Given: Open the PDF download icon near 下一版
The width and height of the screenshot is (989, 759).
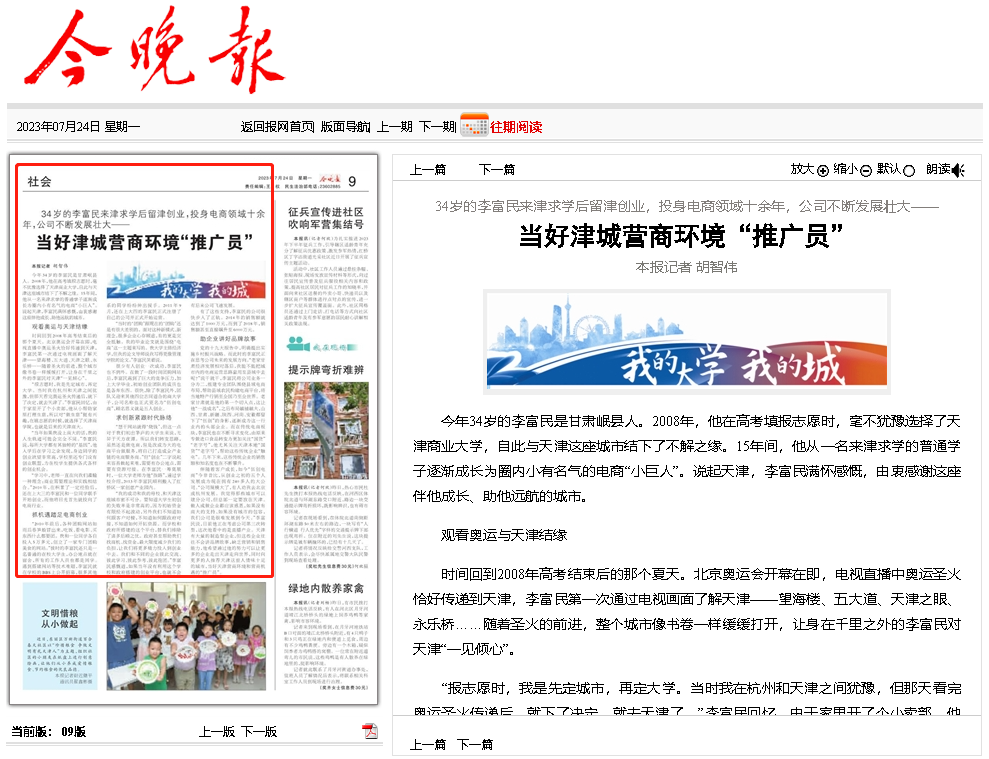Looking at the screenshot, I should (x=371, y=731).
